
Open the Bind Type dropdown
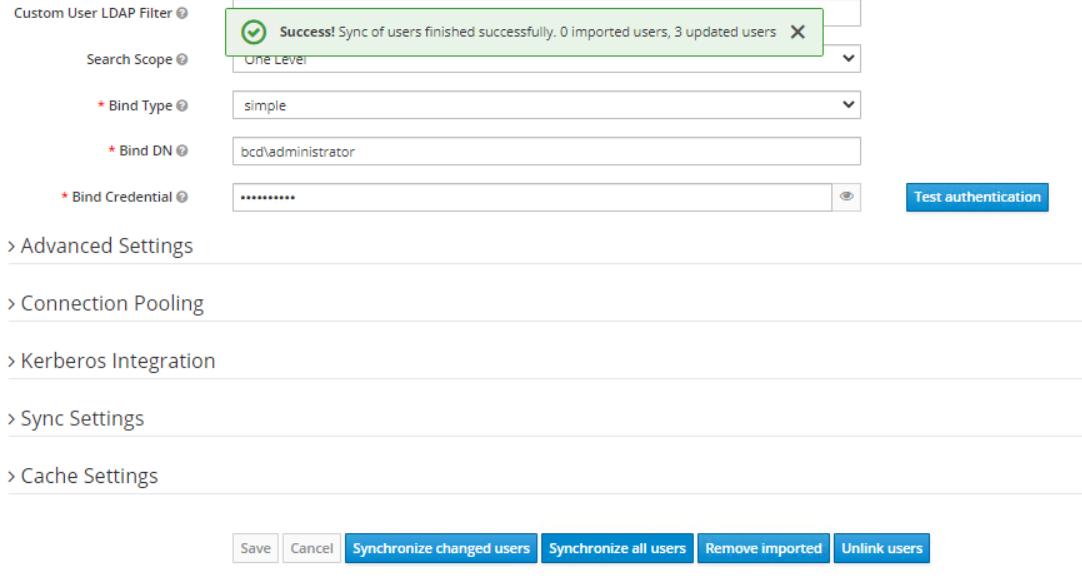pyautogui.click(x=547, y=105)
